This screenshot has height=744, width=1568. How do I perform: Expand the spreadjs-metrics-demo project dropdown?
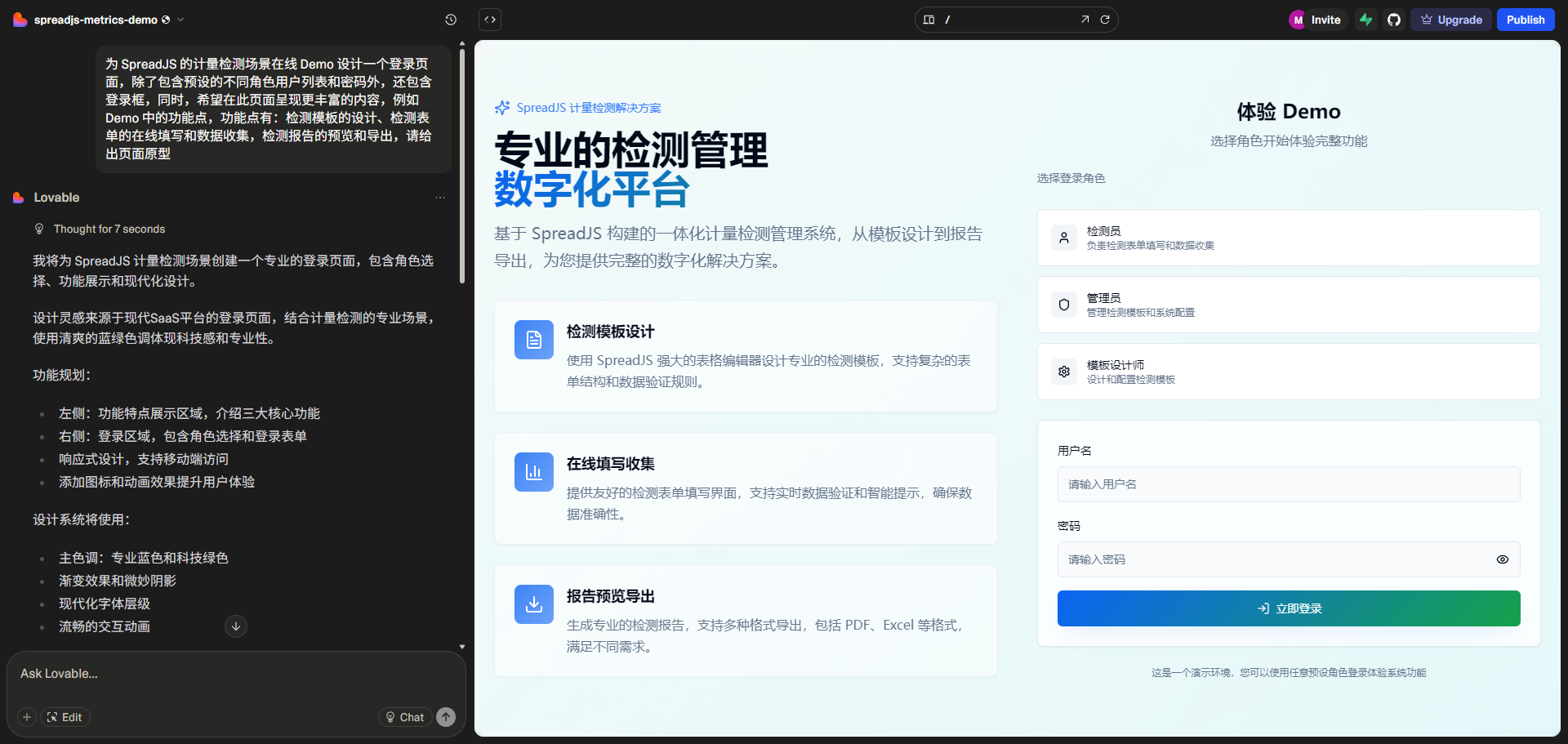click(x=181, y=20)
